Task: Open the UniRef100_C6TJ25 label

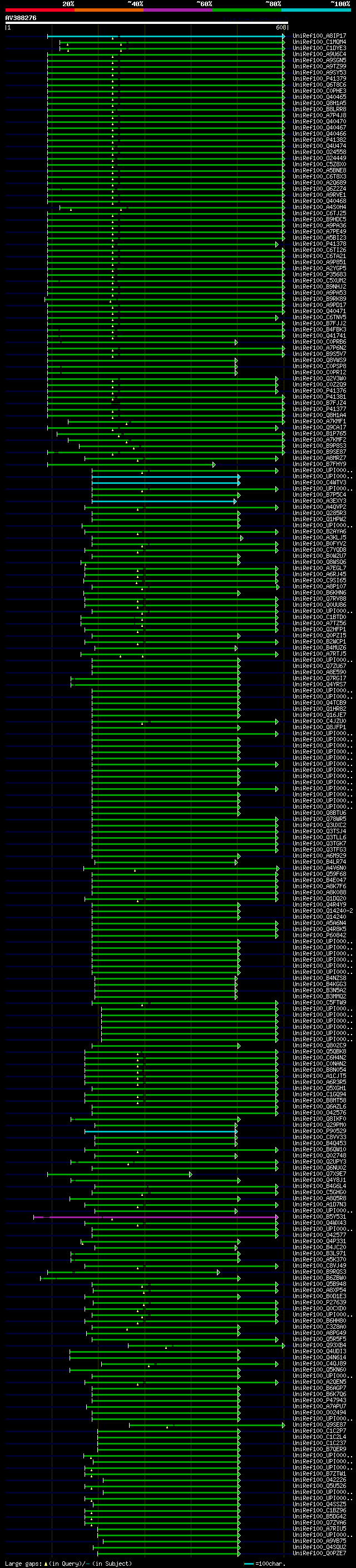Action: coord(319,213)
